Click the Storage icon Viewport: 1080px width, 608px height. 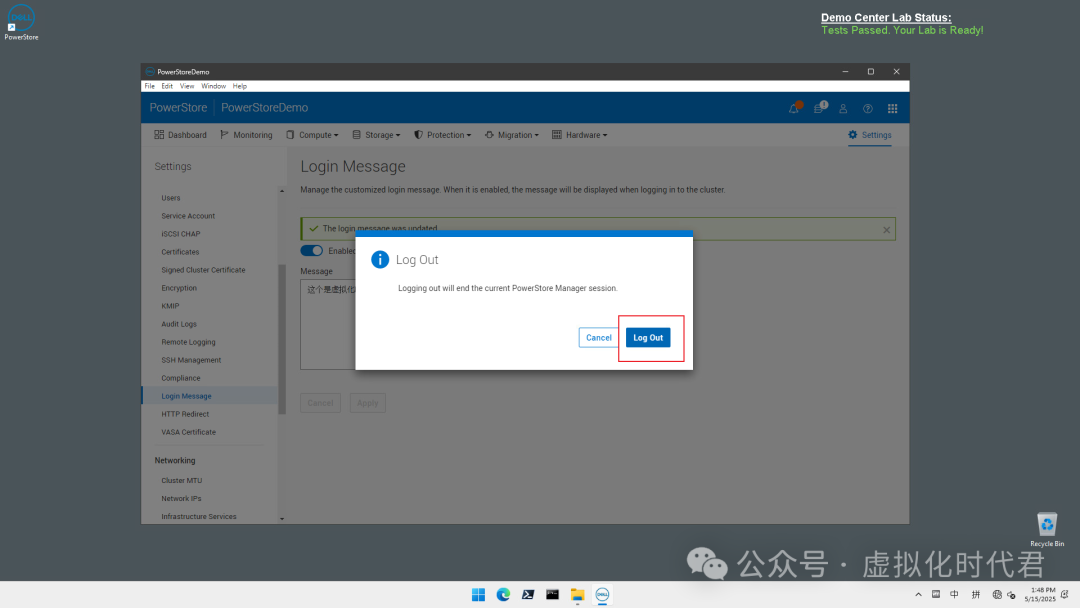point(356,135)
